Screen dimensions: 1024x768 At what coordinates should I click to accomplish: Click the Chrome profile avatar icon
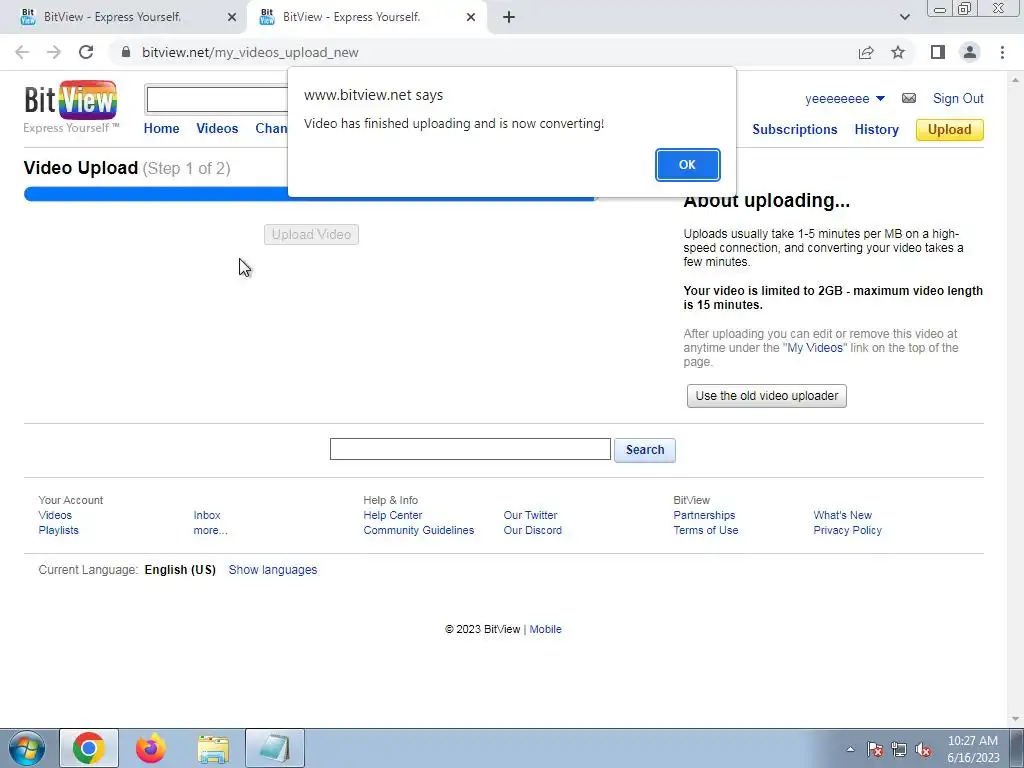970,52
